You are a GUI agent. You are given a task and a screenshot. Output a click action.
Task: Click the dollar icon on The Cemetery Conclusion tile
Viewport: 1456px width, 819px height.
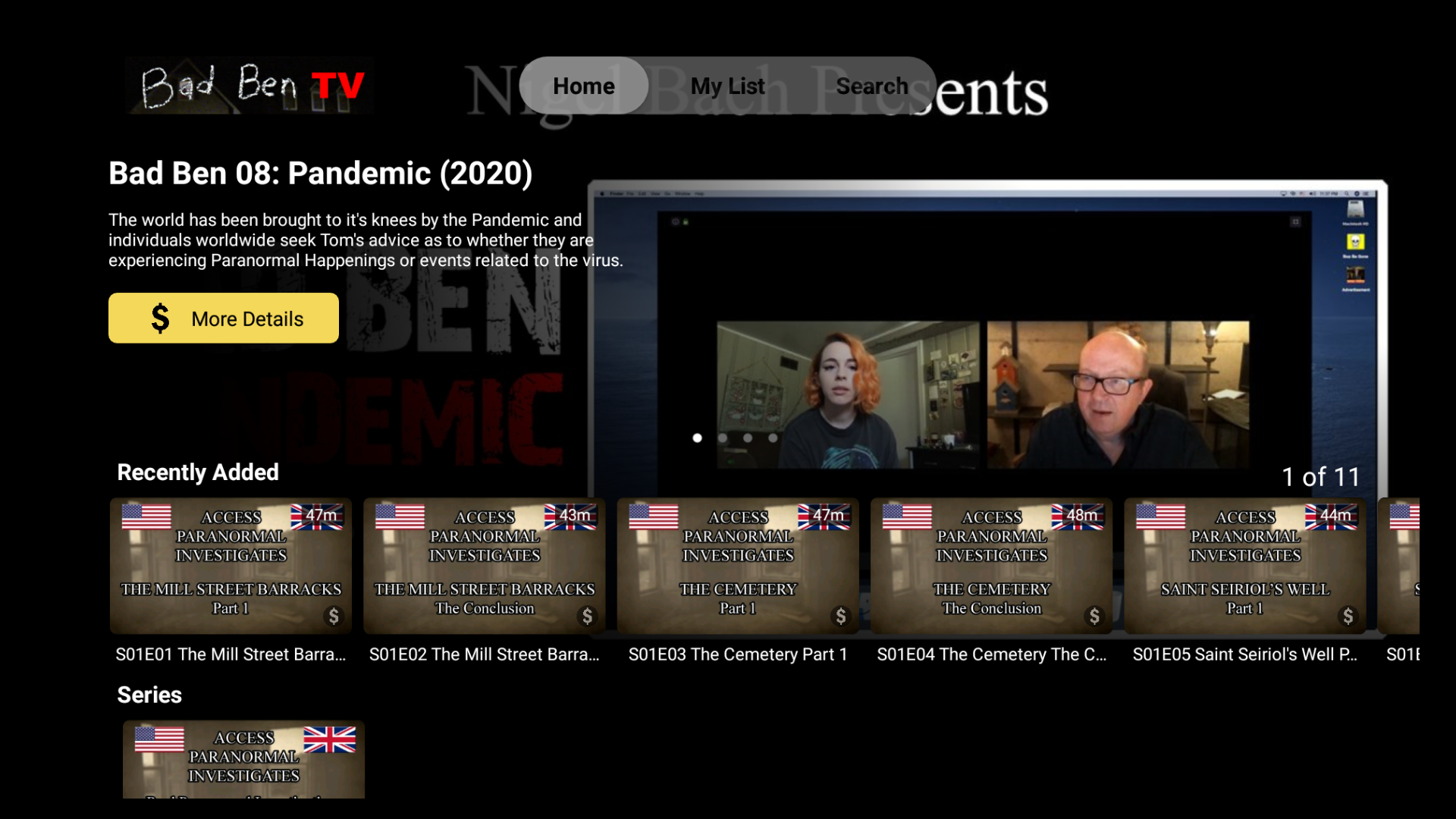(1095, 617)
